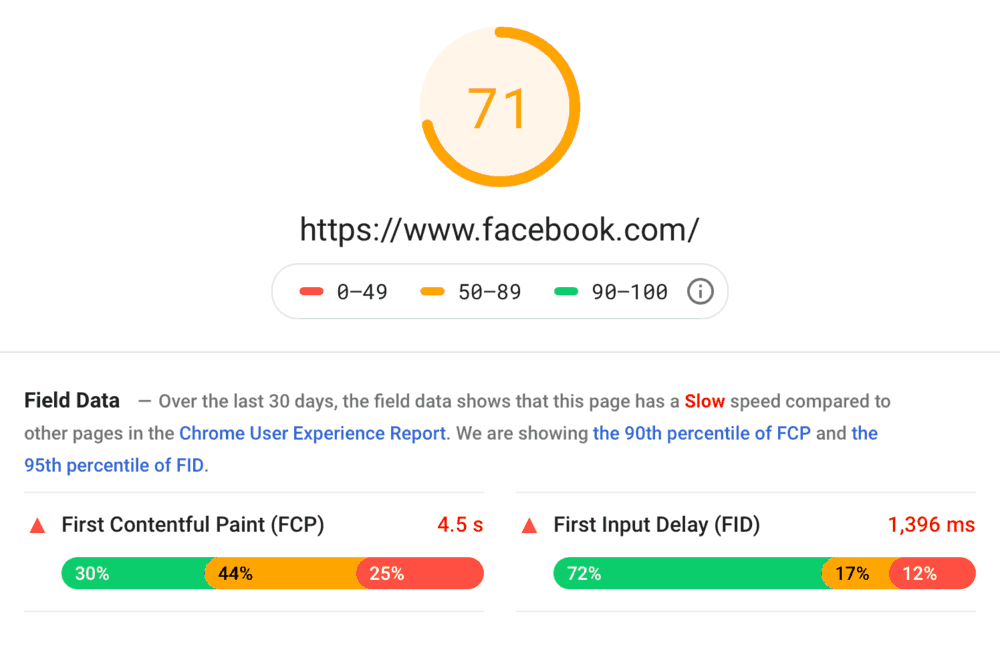
Task: Click the red warning triangle beside FID
Action: pyautogui.click(x=529, y=524)
